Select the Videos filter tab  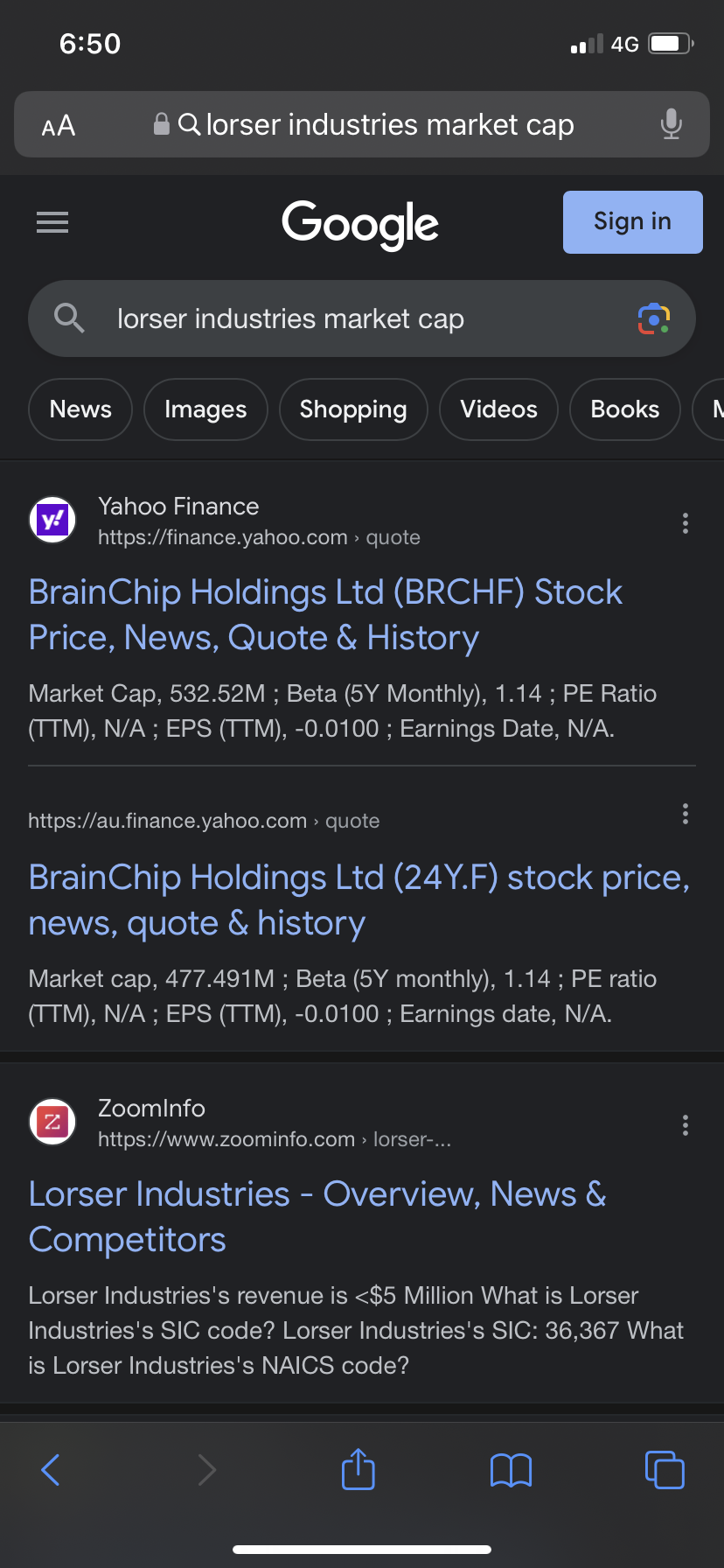498,409
